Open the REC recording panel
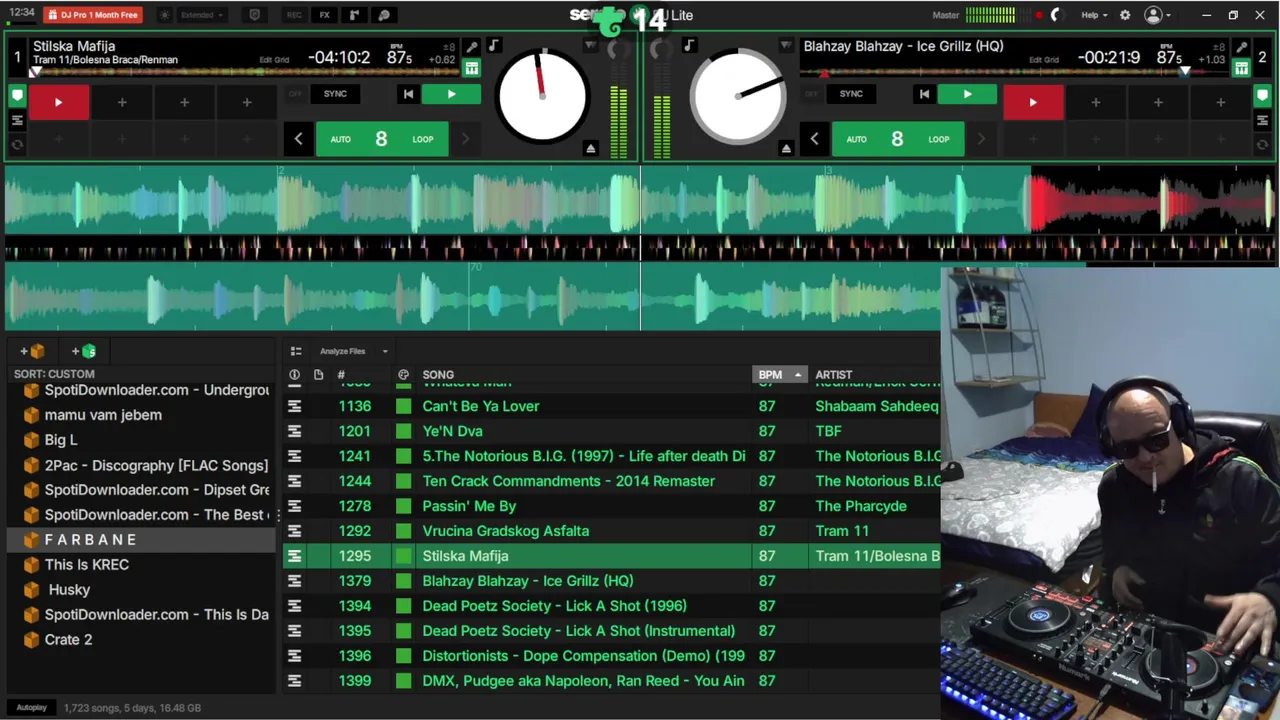Viewport: 1280px width, 720px height. click(x=294, y=15)
